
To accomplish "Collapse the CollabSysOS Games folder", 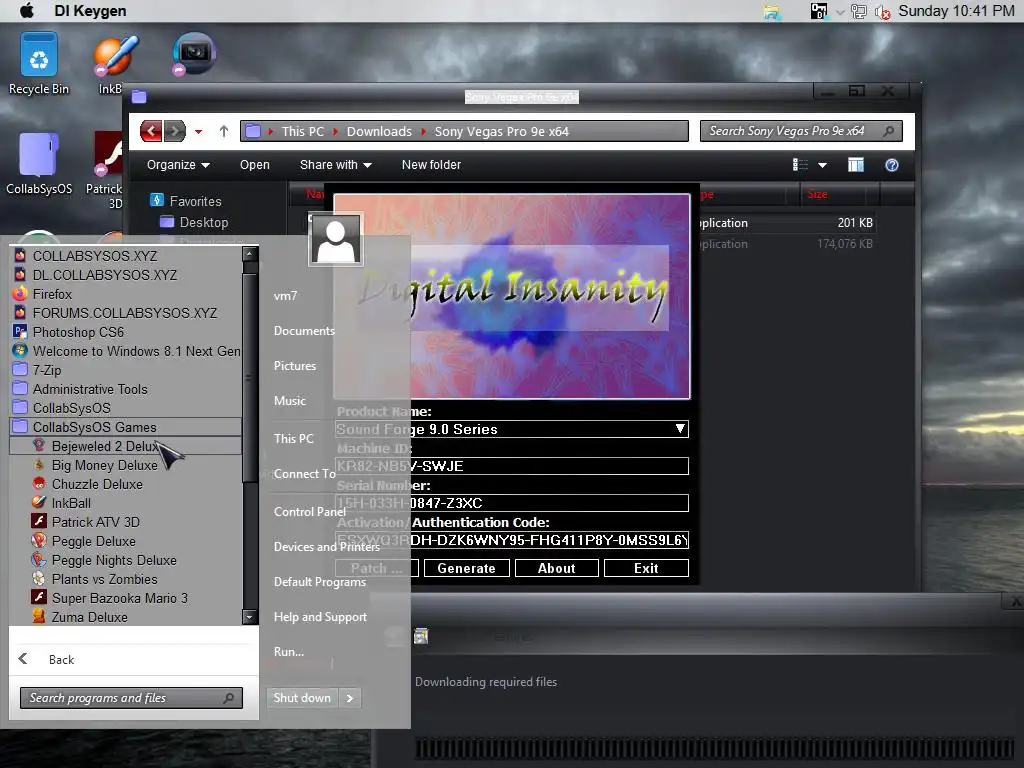I will click(126, 427).
